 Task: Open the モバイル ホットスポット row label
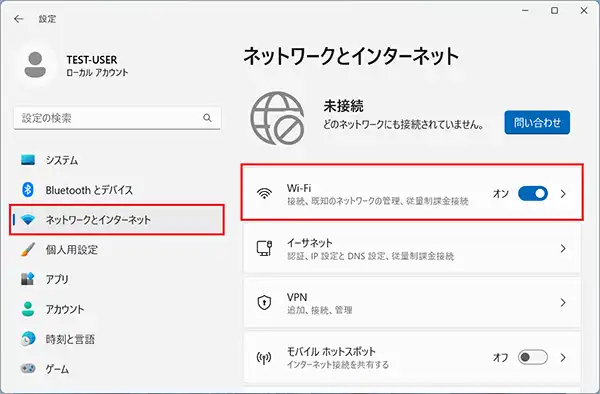tap(331, 351)
